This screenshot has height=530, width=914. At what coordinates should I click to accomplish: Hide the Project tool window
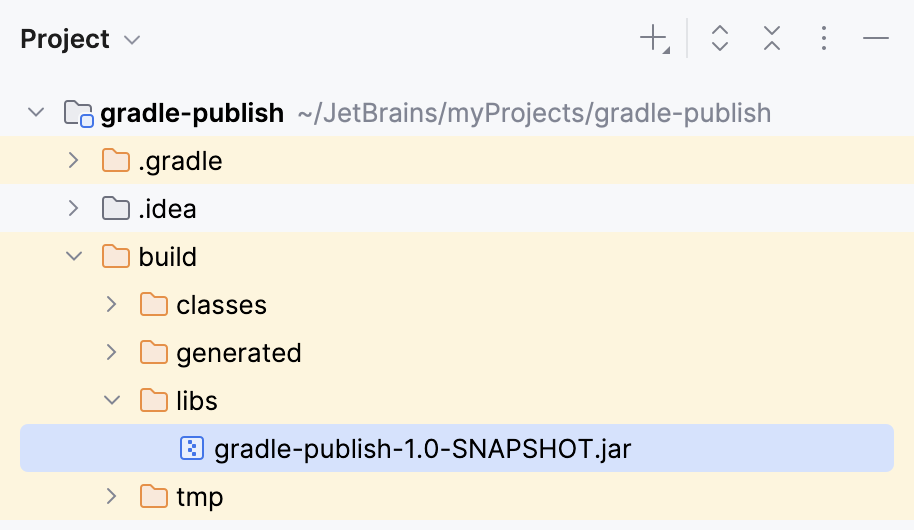[x=876, y=39]
